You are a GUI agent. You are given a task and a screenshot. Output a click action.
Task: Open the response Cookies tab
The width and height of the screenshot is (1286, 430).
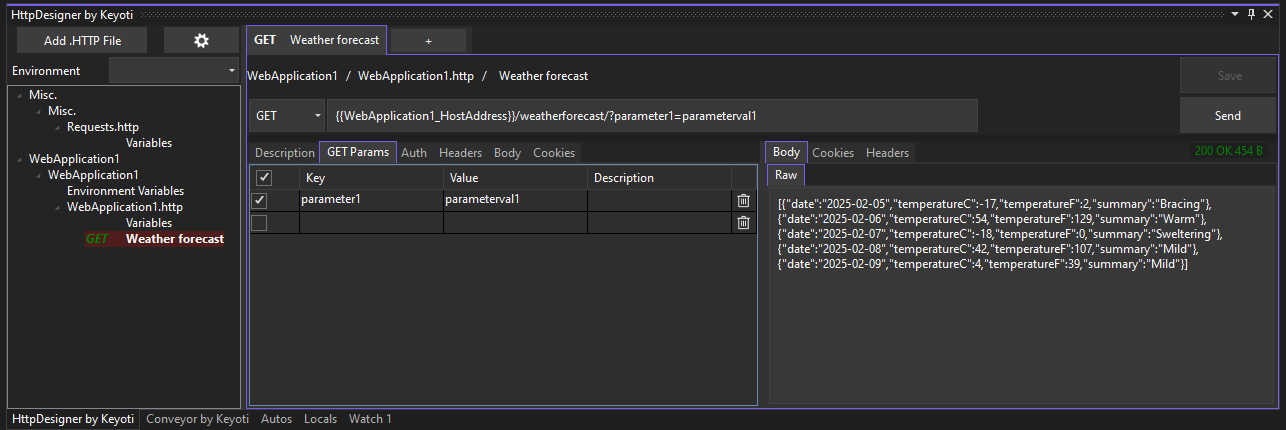(833, 153)
